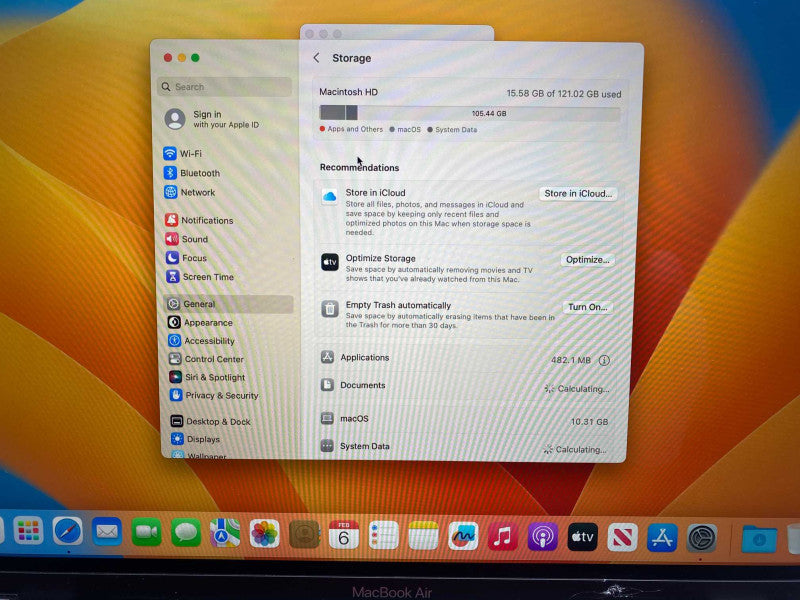Open Mail from the Dock

(107, 532)
